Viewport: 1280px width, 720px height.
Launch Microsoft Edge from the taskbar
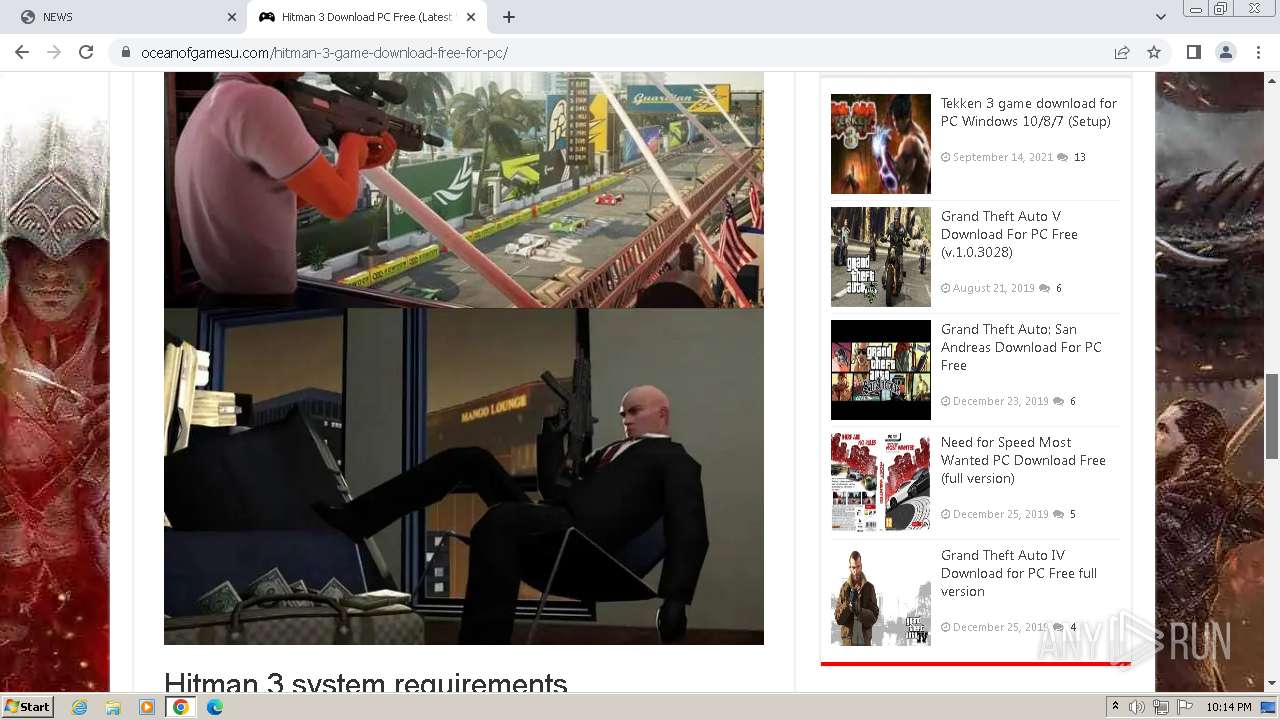(215, 707)
